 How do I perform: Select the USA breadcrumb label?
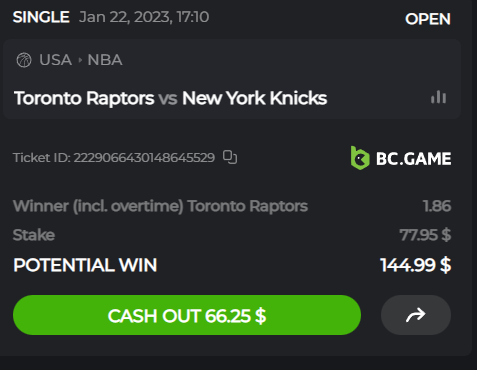pyautogui.click(x=55, y=60)
